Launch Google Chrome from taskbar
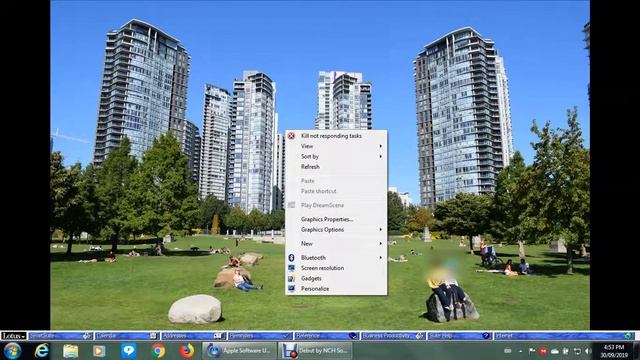Image resolution: width=640 pixels, height=360 pixels. point(158,351)
